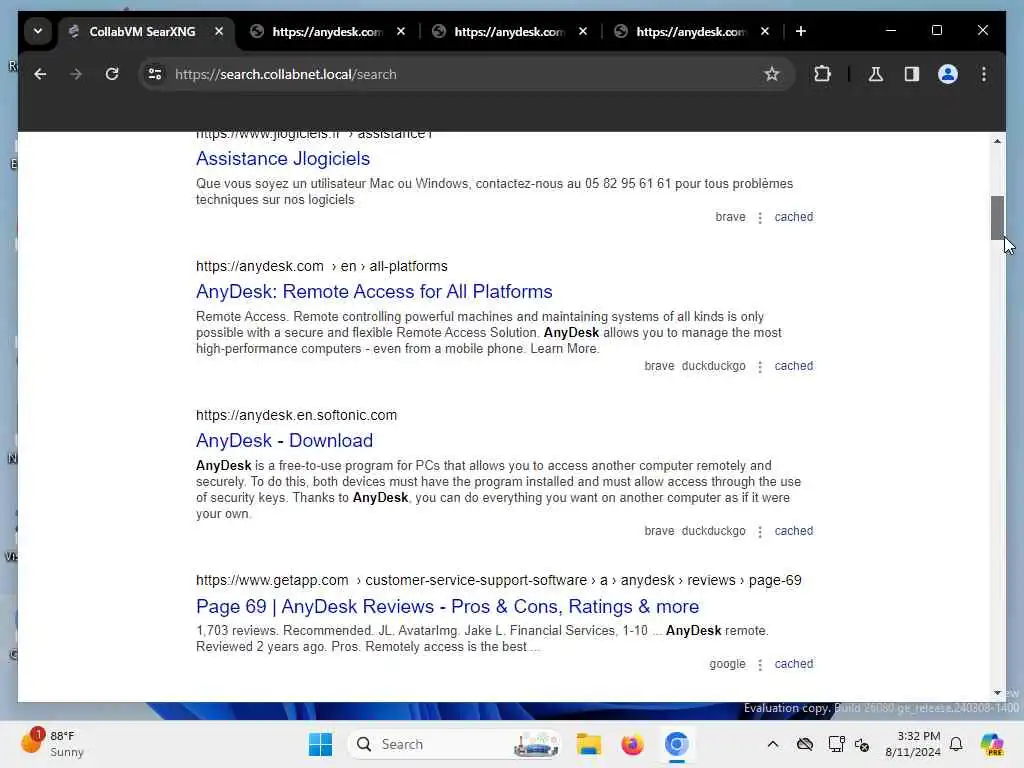Open the AnyDesk - Download result
This screenshot has height=768, width=1024.
284,441
